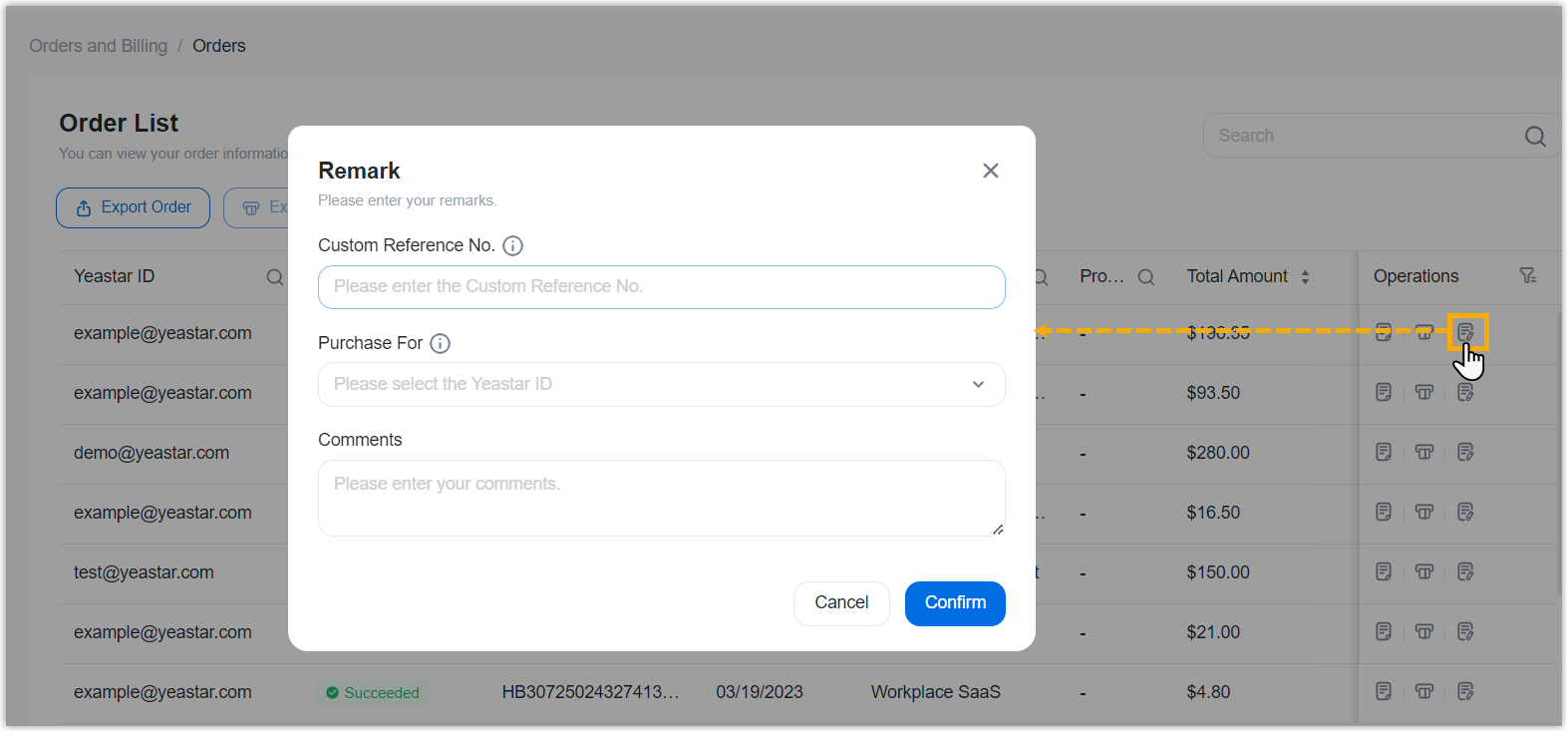Open search in the Yeastar ID column header

click(275, 277)
